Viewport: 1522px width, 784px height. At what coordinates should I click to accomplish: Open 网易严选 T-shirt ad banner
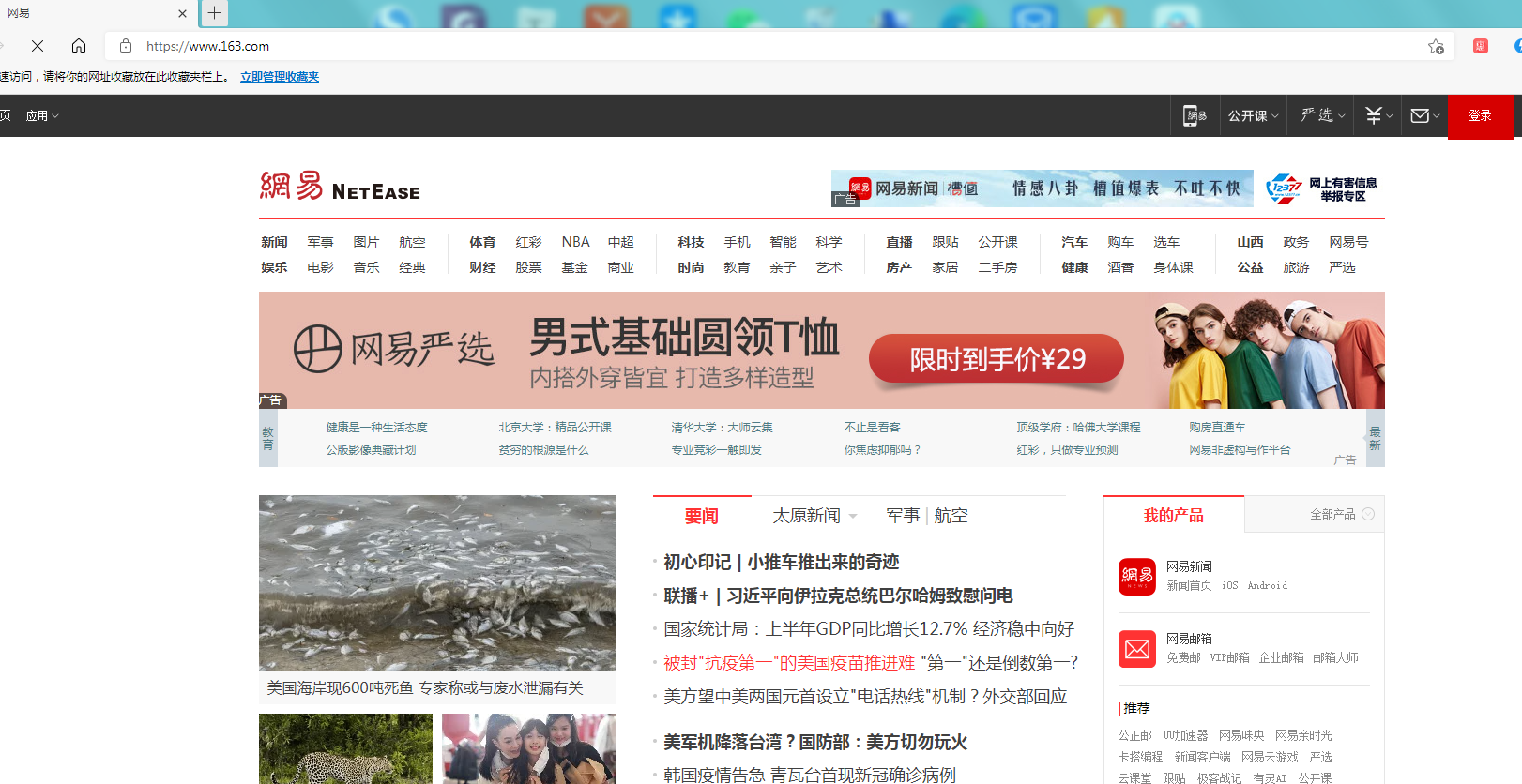click(822, 350)
